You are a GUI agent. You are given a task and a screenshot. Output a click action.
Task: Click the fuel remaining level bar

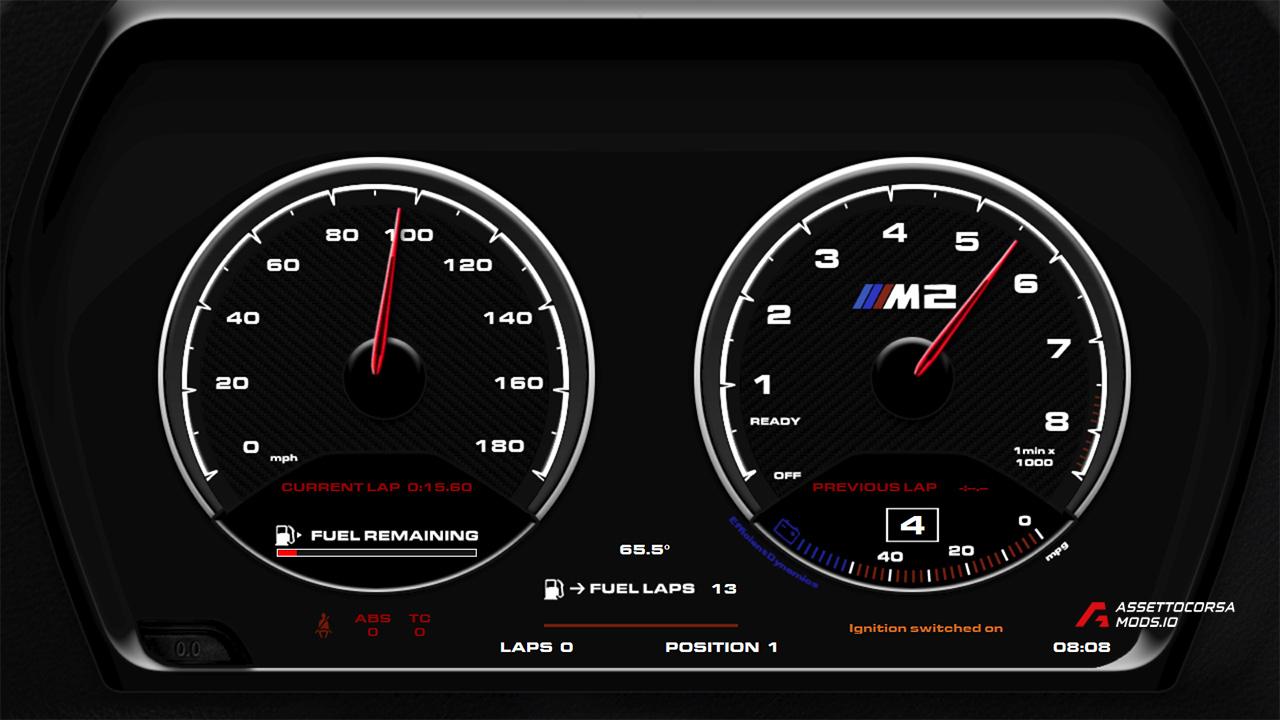[376, 552]
